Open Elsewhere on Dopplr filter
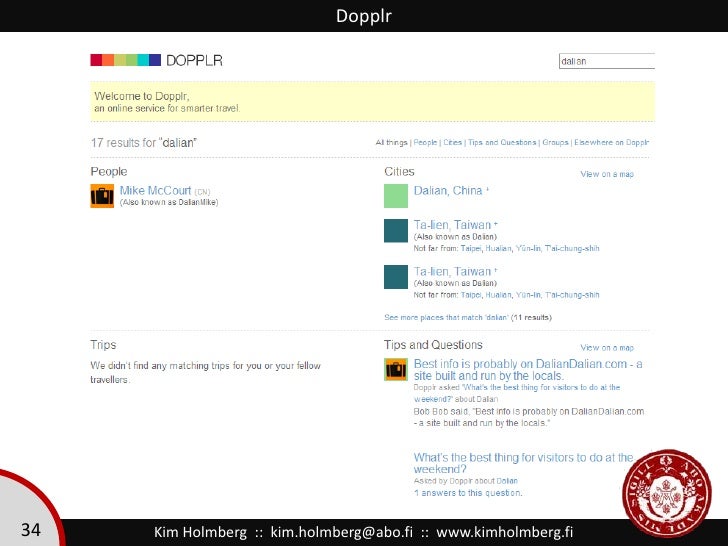This screenshot has height=546, width=728. point(611,143)
